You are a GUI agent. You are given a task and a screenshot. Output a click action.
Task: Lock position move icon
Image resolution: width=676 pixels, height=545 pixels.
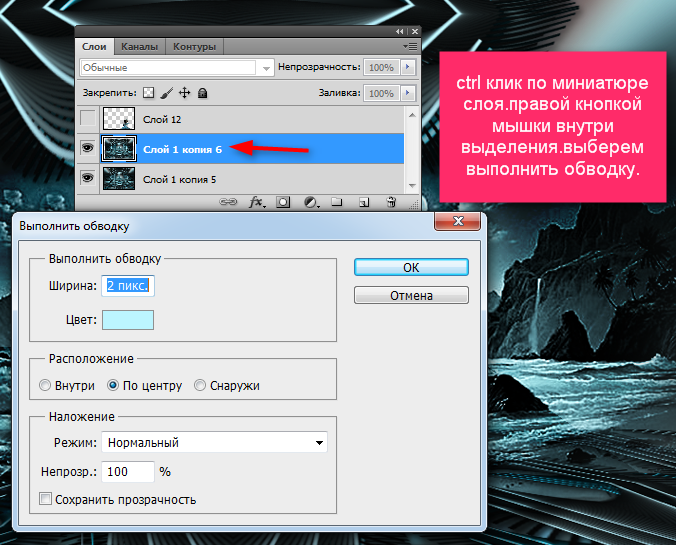coord(185,92)
